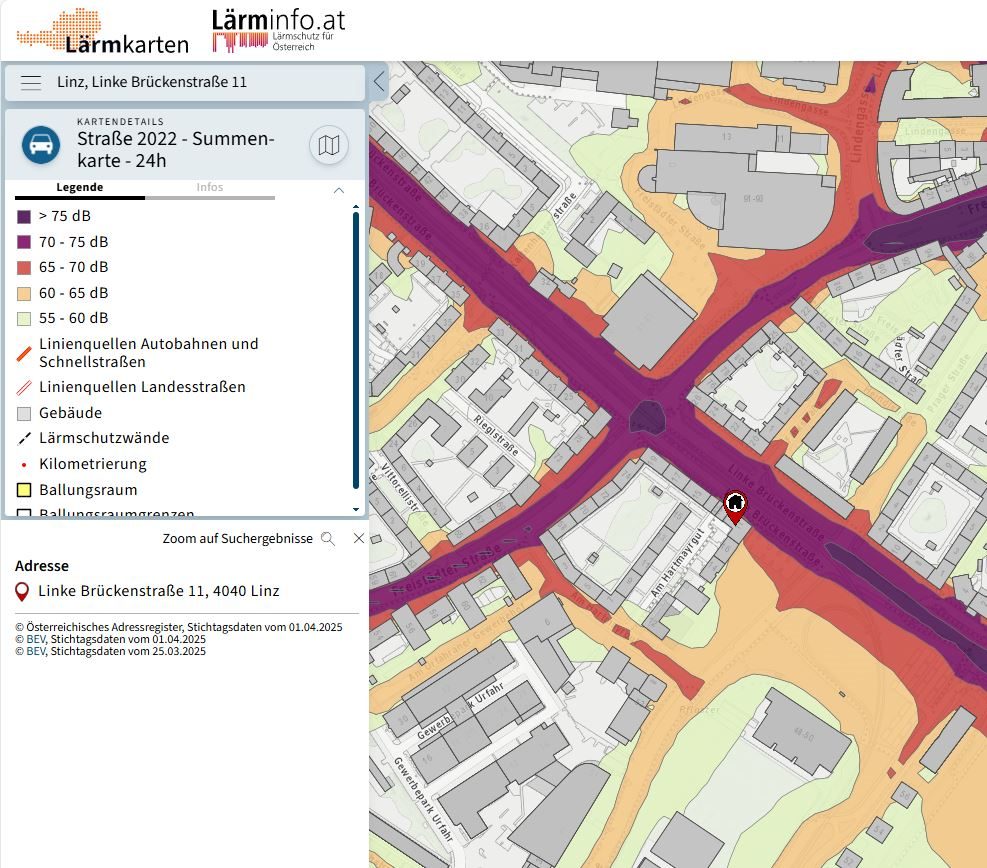Switch to the Legende tab

79,187
